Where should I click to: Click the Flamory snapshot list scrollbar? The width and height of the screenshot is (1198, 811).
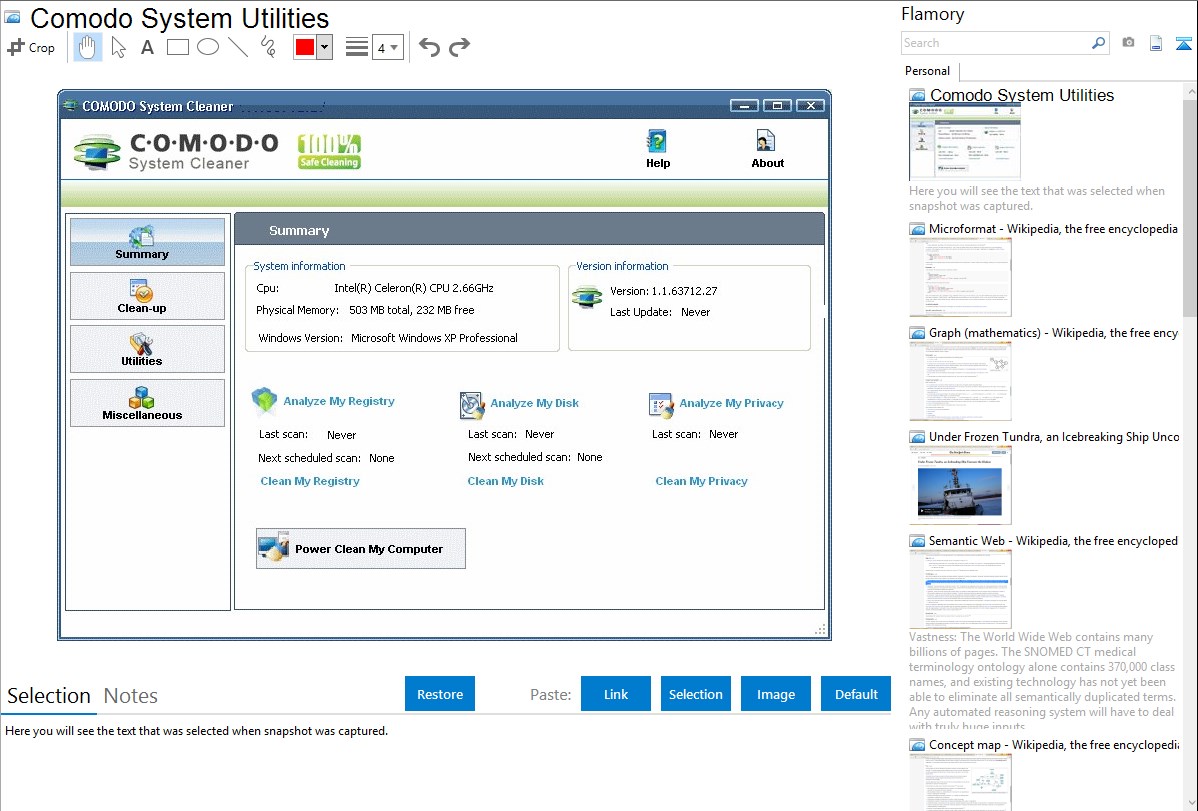pyautogui.click(x=1190, y=206)
